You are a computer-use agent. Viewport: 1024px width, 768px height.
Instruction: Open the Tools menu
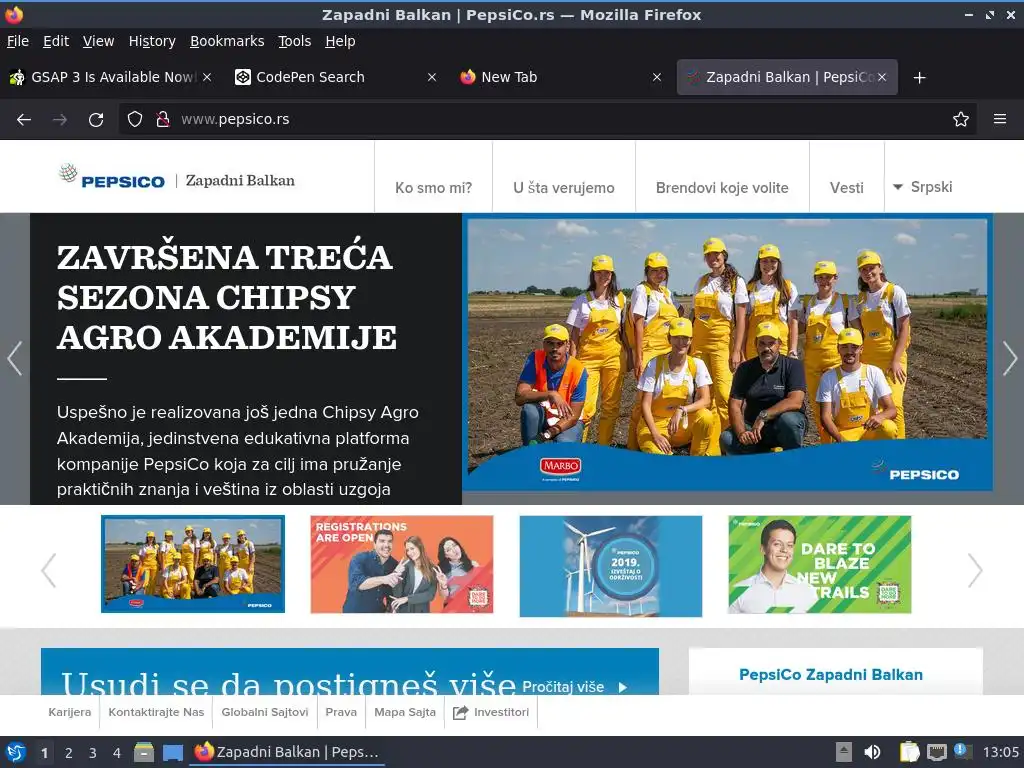[x=295, y=41]
